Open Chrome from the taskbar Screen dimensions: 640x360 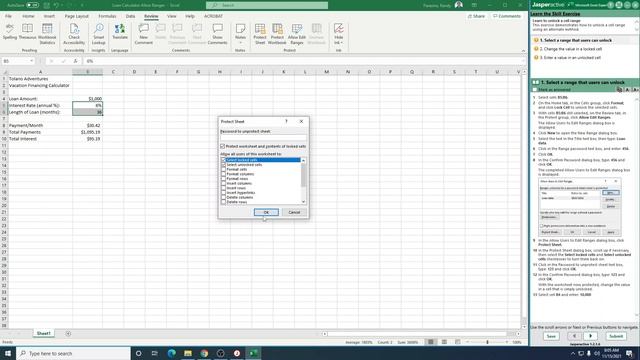coord(204,353)
